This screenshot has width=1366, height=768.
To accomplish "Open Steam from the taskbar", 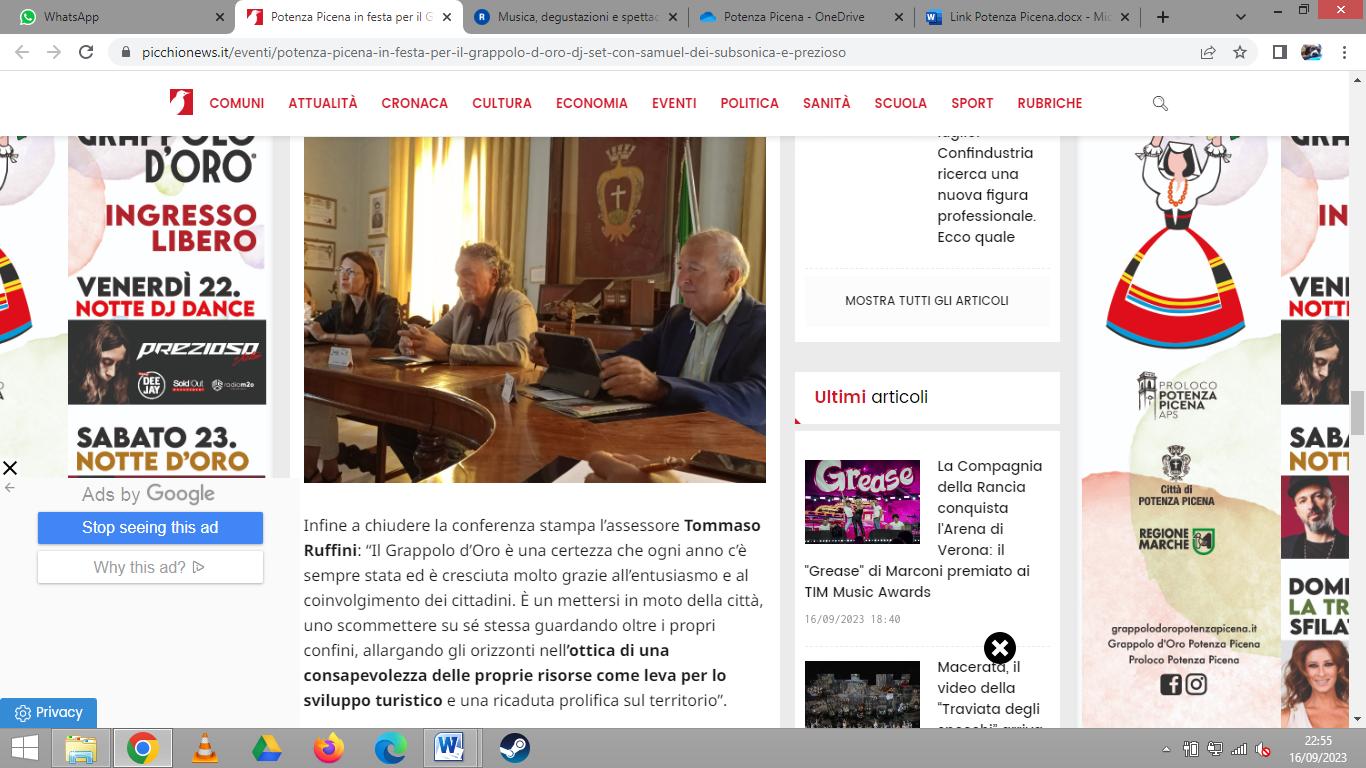I will (x=514, y=748).
